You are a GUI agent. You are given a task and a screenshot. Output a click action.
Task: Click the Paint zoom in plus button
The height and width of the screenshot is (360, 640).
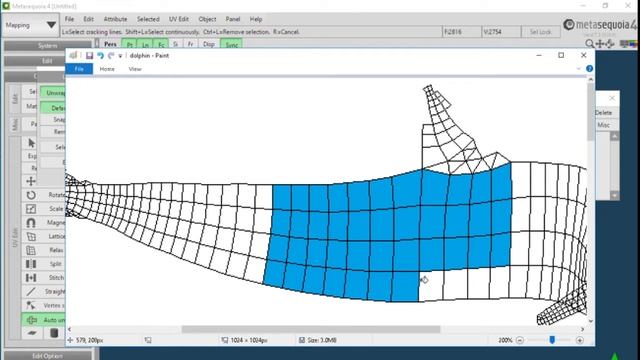[580, 340]
